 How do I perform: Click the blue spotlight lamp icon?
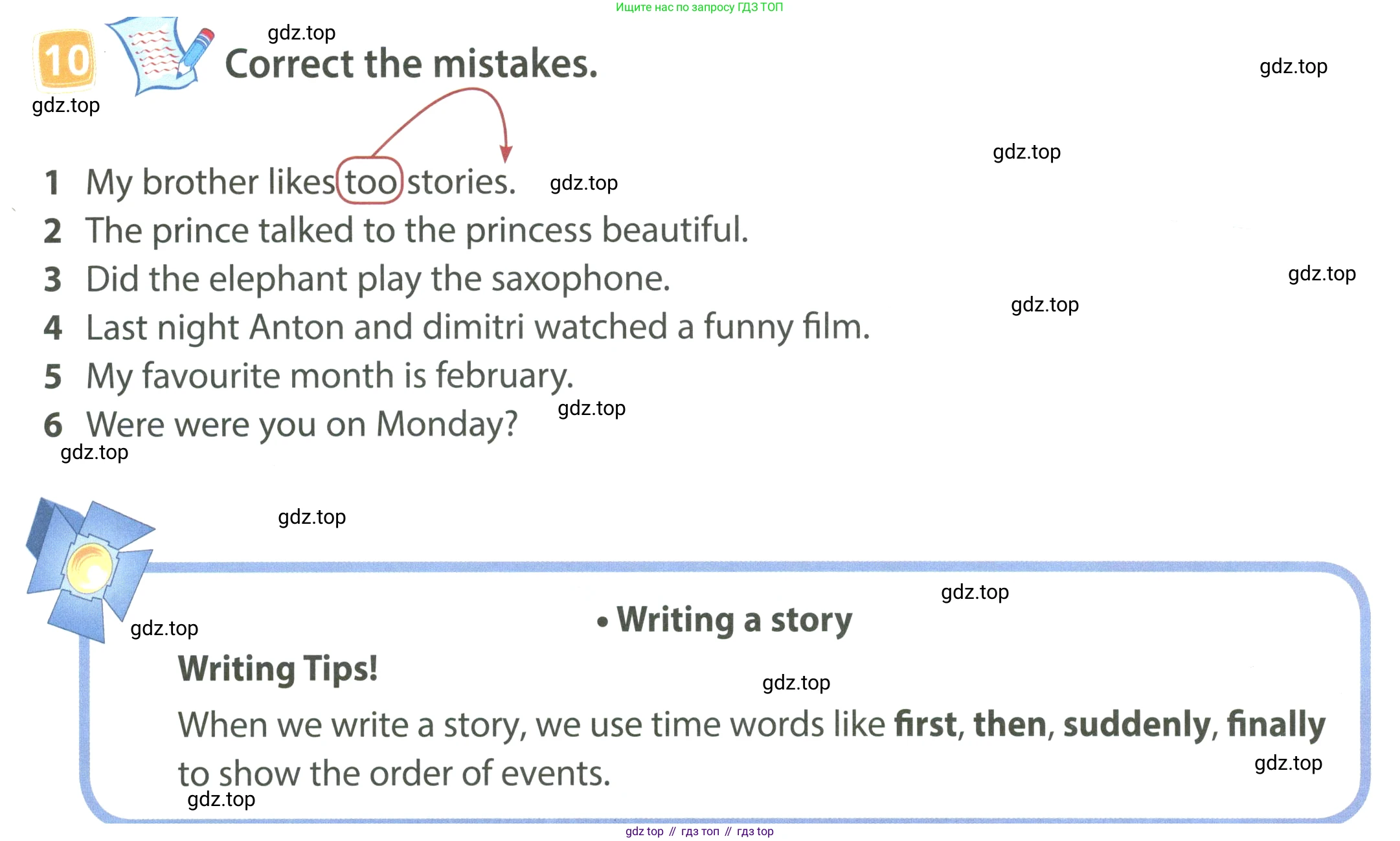[90, 570]
